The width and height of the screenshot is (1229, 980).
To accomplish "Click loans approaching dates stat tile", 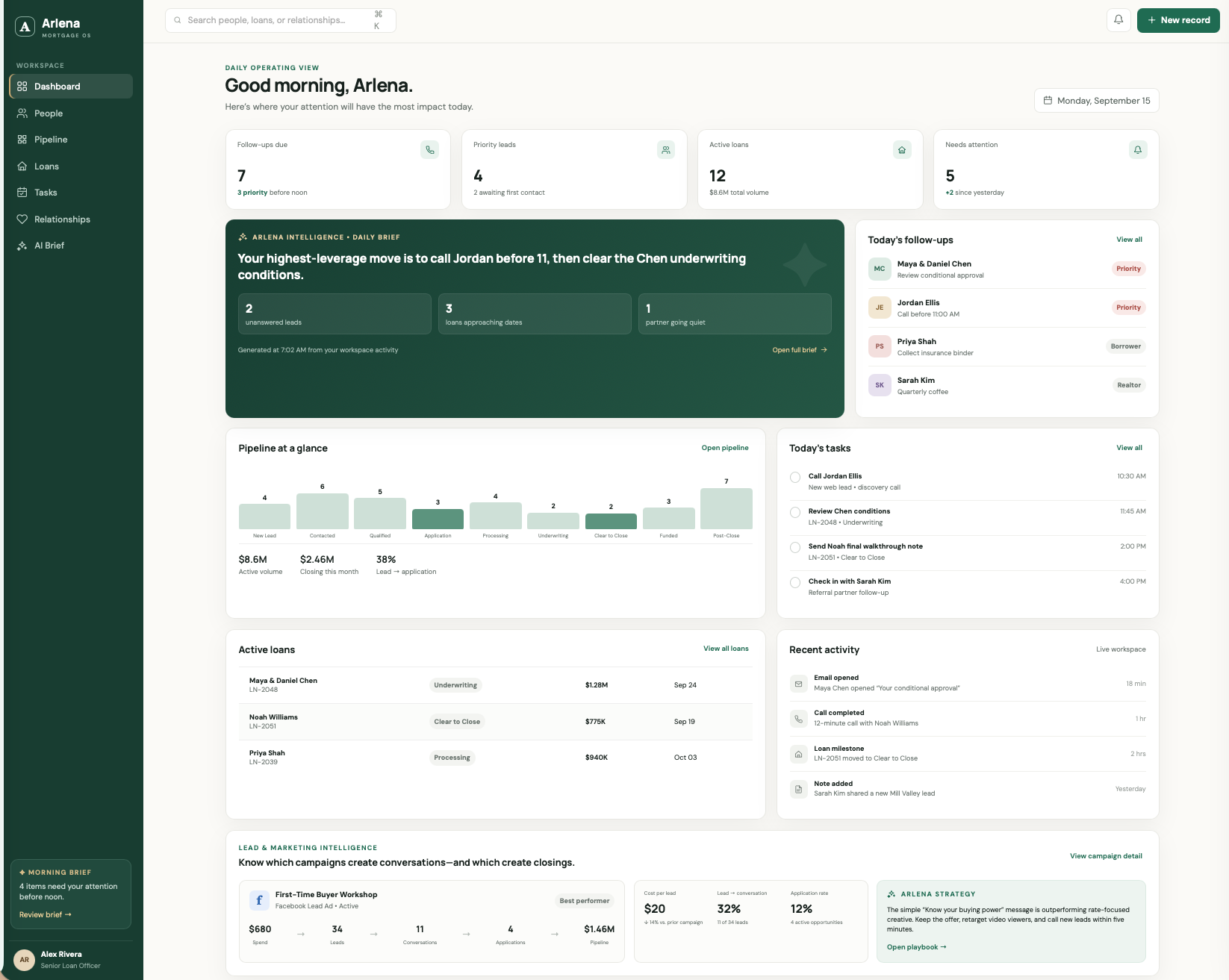I will click(x=535, y=313).
